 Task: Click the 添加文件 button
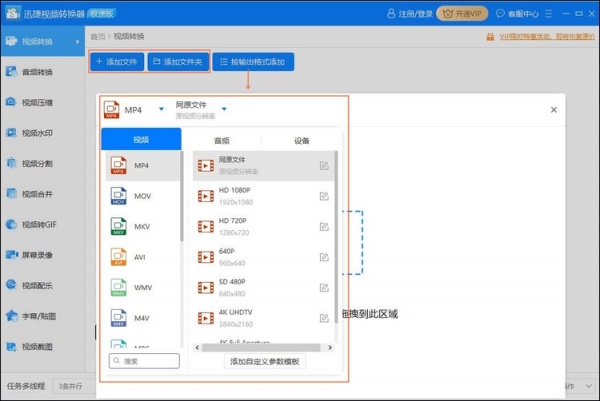(117, 62)
